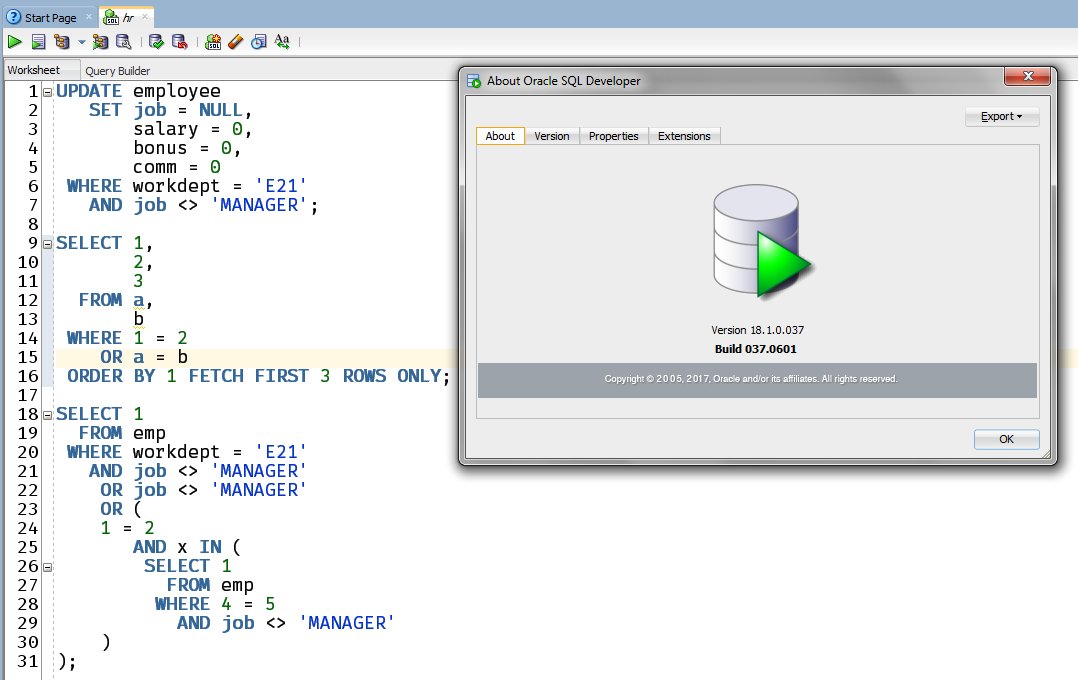Open the Export dropdown in the About dialog
Image resolution: width=1078 pixels, height=680 pixels.
[1002, 116]
